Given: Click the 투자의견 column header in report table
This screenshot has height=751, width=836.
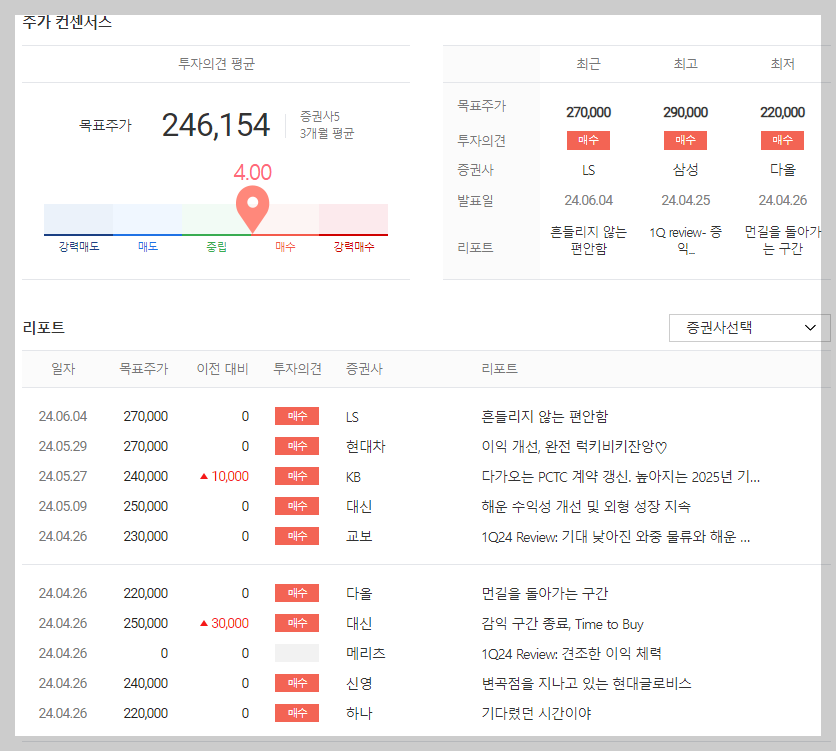Looking at the screenshot, I should tap(297, 369).
